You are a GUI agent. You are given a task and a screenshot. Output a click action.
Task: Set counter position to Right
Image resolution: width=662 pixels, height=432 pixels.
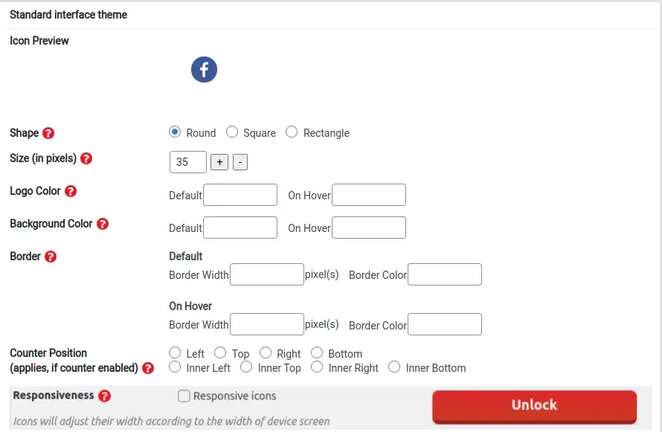pyautogui.click(x=266, y=352)
